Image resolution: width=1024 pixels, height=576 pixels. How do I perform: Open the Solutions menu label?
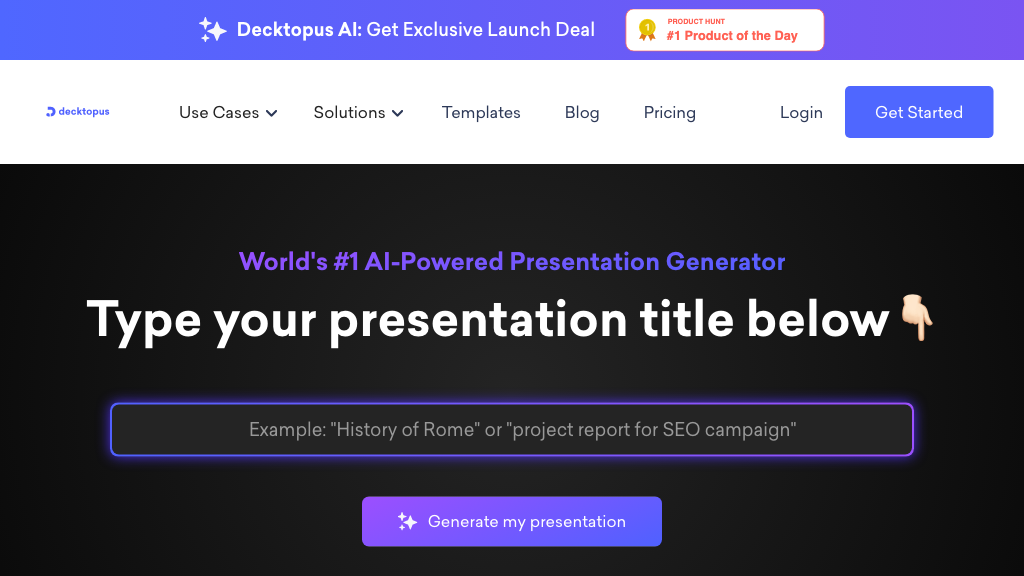pos(349,112)
